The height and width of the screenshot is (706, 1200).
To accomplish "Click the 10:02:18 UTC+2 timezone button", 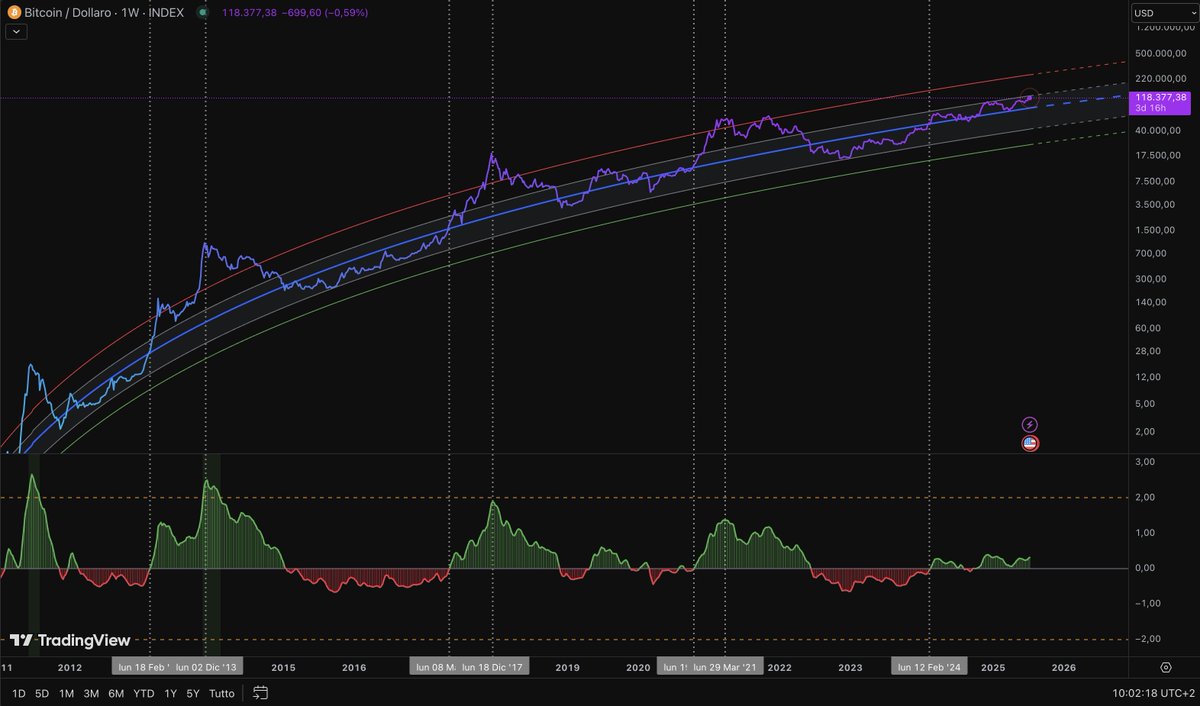I will 1152,693.
